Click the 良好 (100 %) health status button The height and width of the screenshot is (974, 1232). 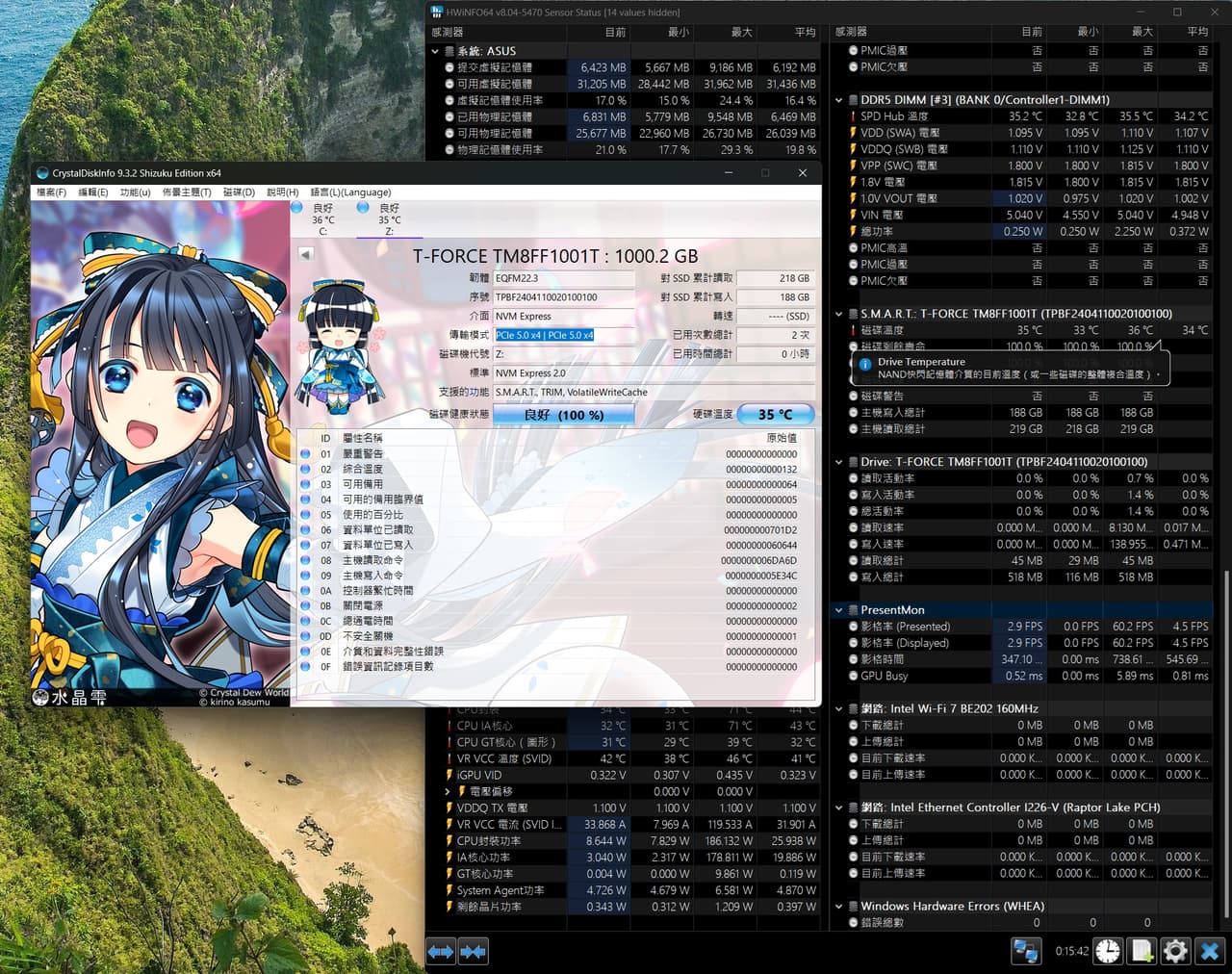(564, 415)
